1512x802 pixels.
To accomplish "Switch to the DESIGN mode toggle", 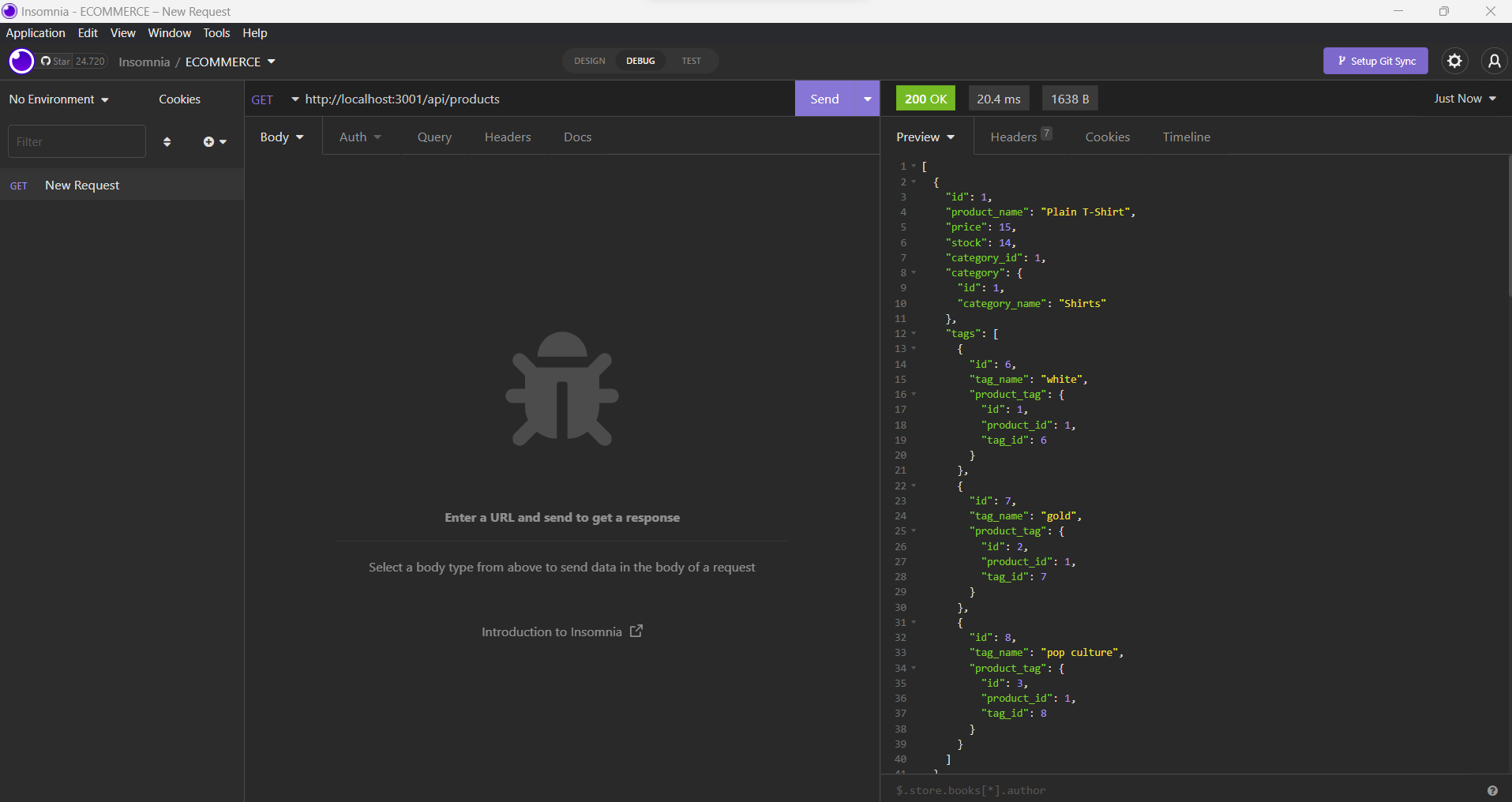I will [x=590, y=61].
